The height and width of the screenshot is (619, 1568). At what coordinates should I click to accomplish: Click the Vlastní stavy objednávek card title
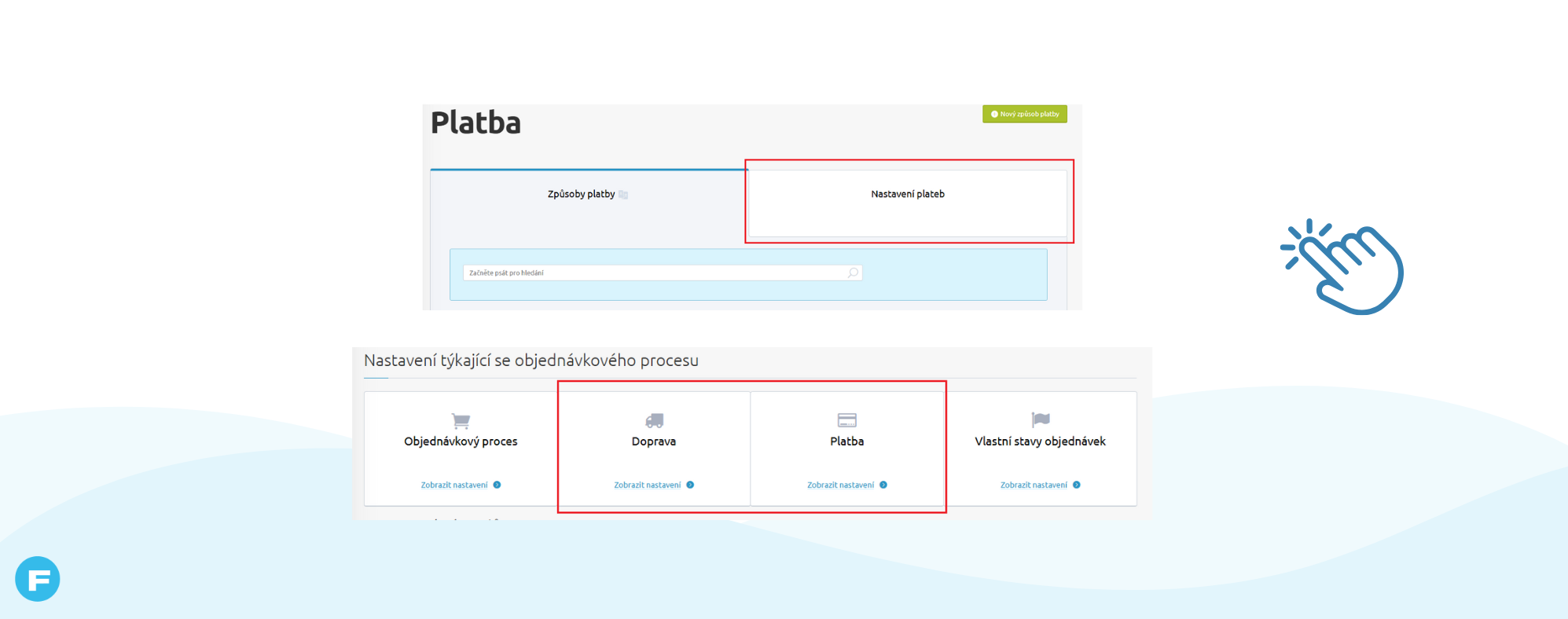pos(1040,441)
